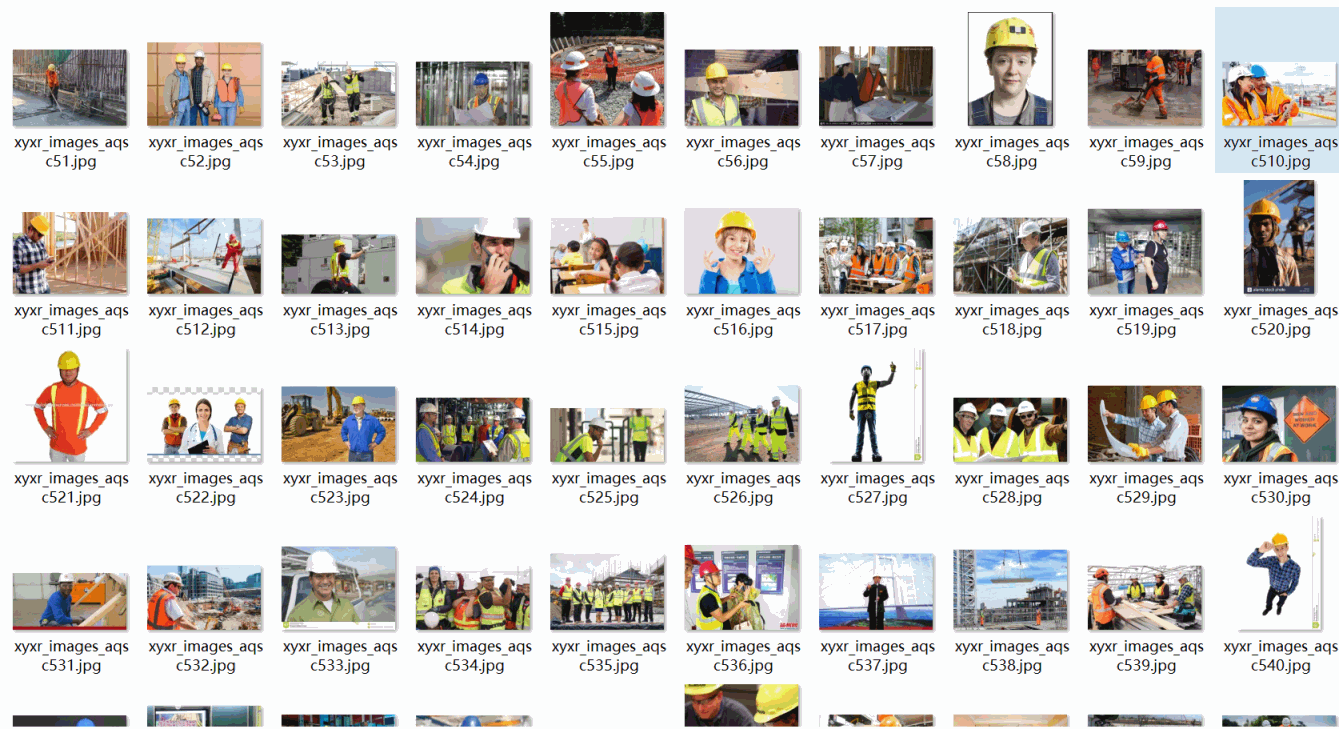Select the highlighted xyxr_images_aqsc510.jpg thumbnail

(x=1279, y=94)
